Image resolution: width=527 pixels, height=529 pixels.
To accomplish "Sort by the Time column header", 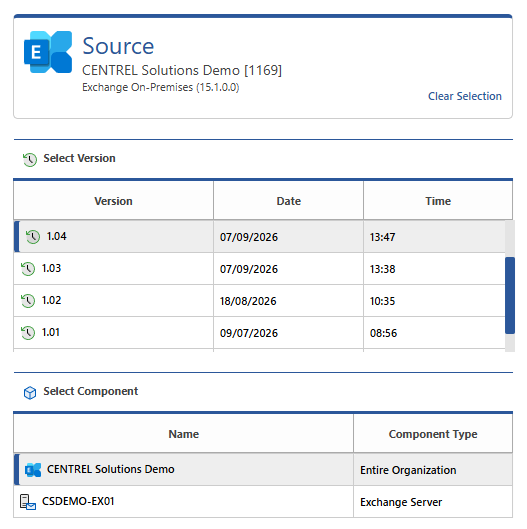I will point(438,201).
